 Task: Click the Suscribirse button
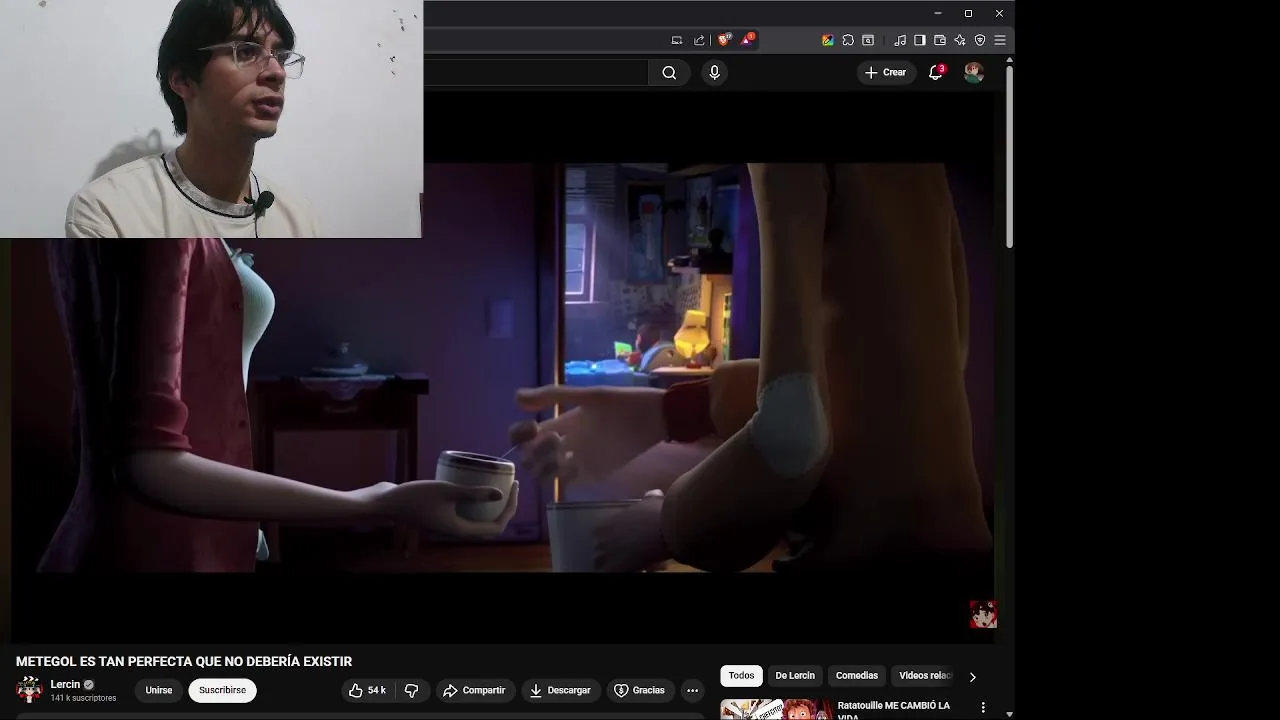(222, 690)
